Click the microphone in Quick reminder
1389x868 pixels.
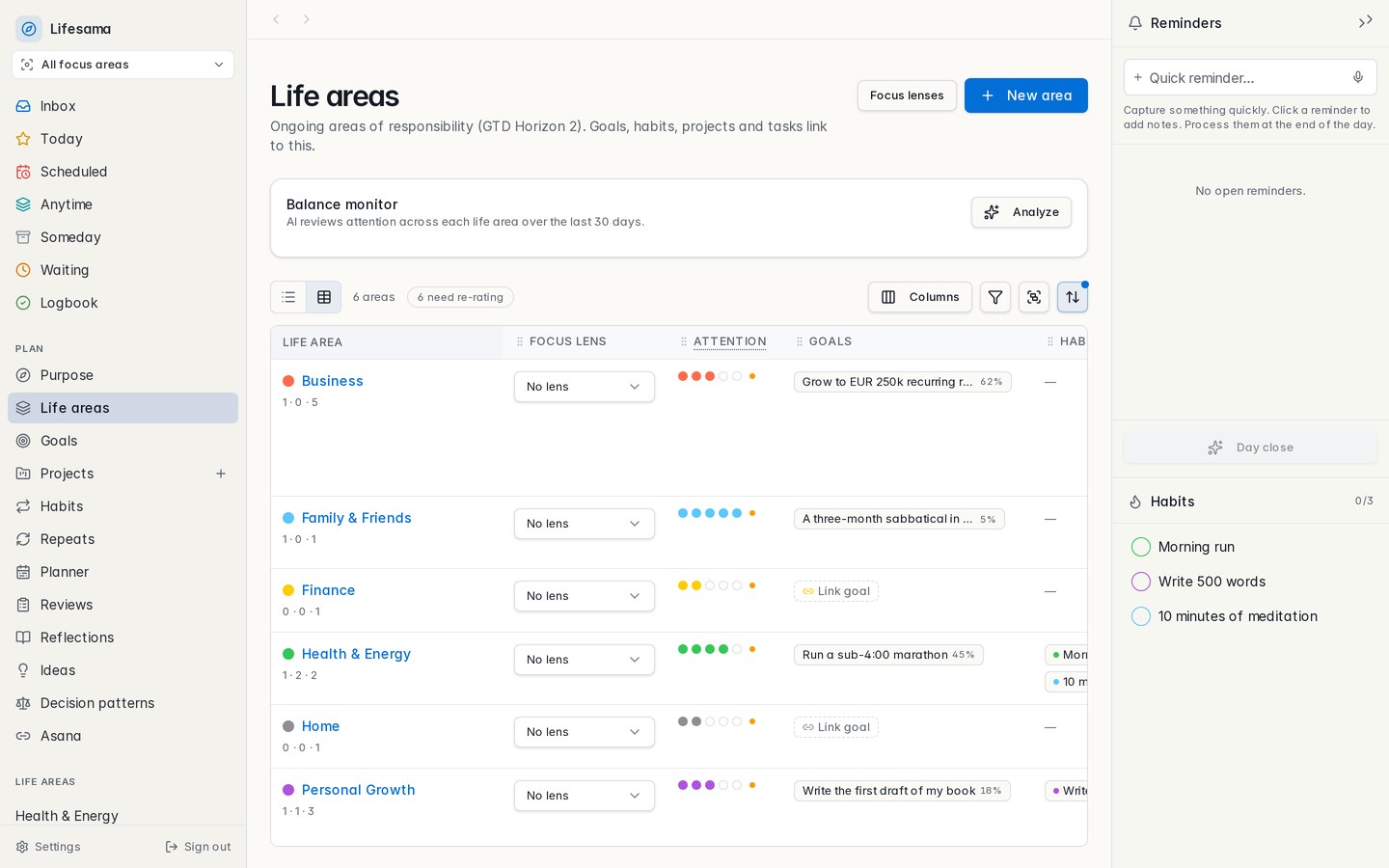tap(1358, 77)
